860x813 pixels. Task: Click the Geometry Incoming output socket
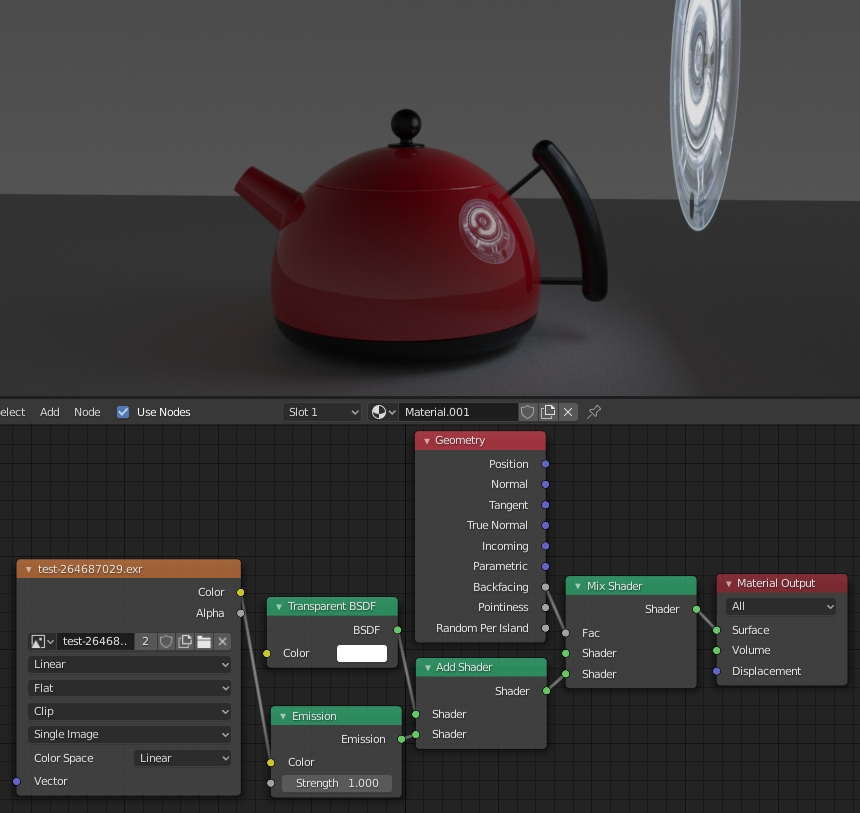(545, 546)
